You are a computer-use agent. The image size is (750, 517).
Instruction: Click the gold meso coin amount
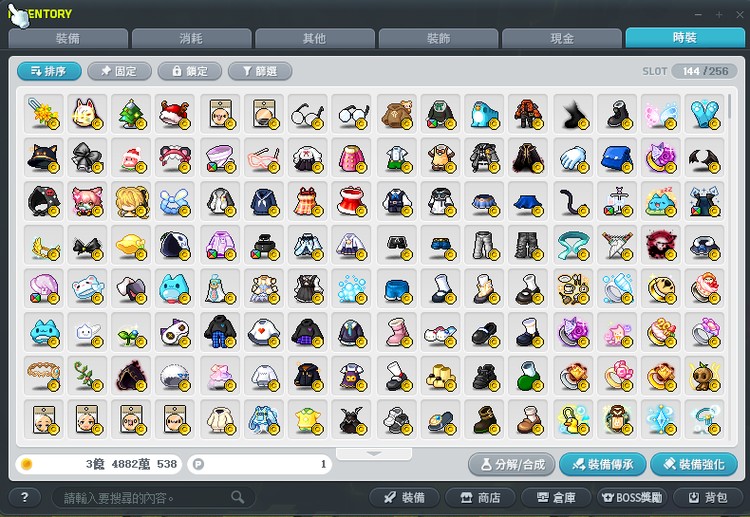[x=99, y=464]
